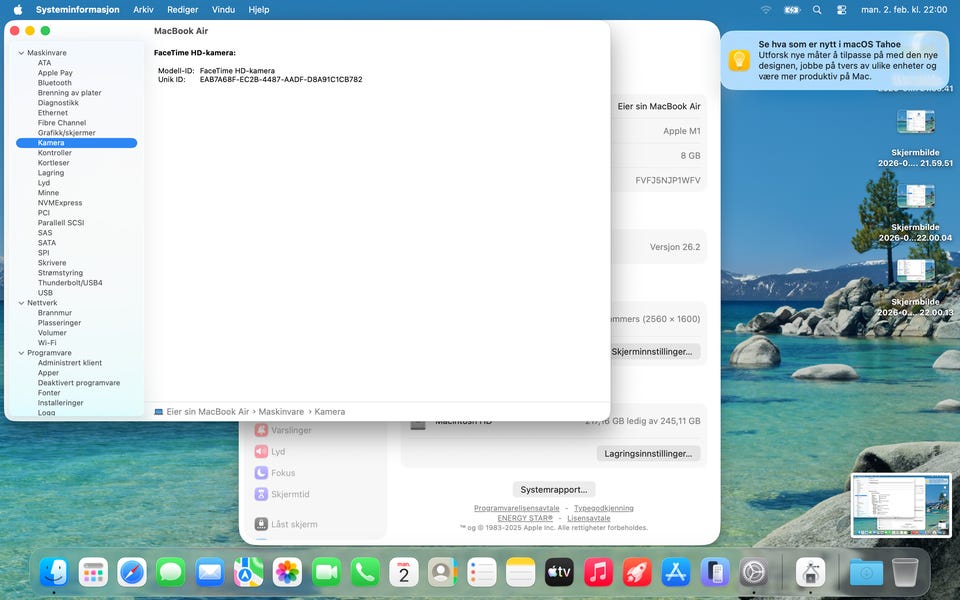Collapse the Nettverk section
The image size is (960, 600).
[21, 303]
